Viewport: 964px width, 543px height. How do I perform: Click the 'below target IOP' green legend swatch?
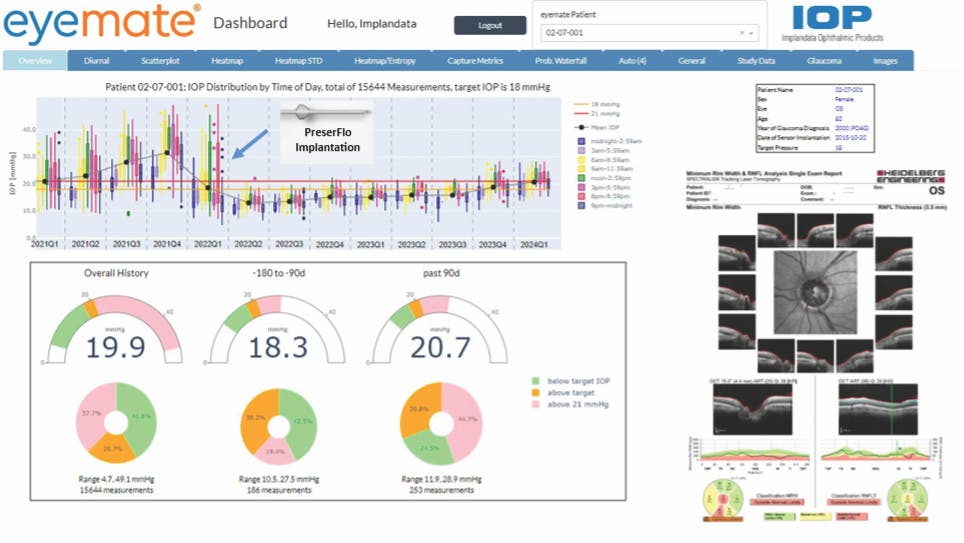pyautogui.click(x=534, y=380)
